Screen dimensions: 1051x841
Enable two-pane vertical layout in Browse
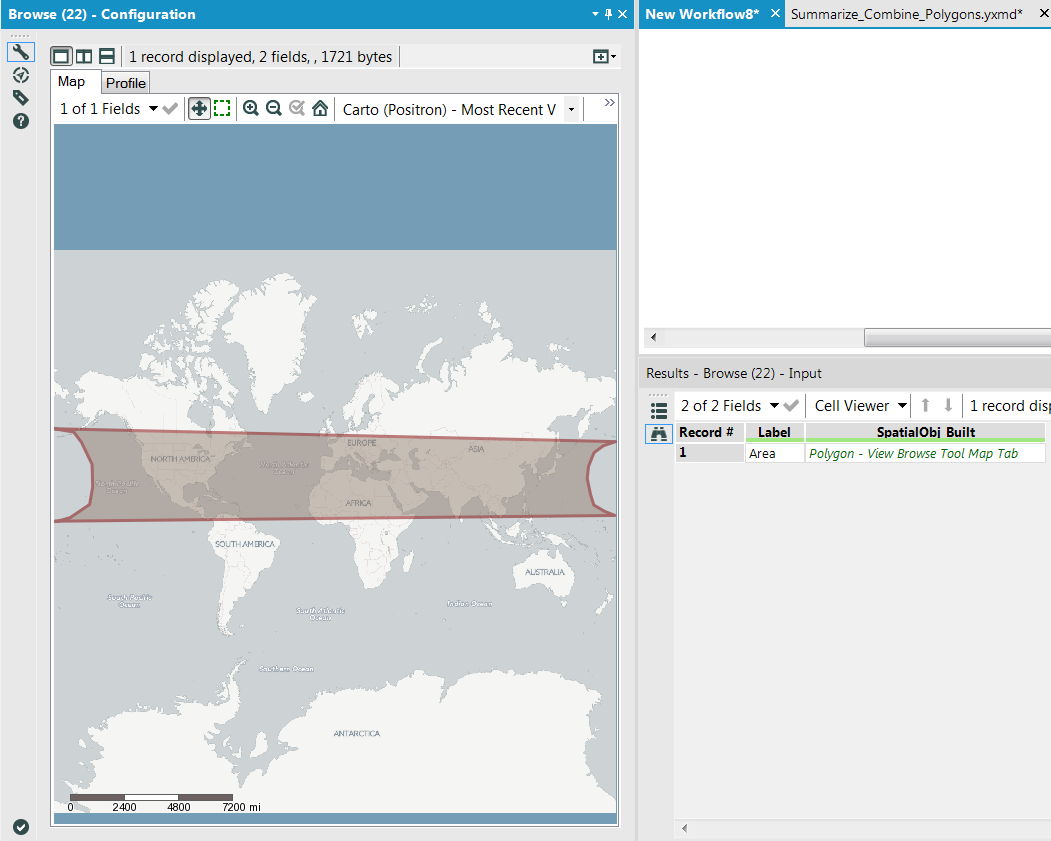pyautogui.click(x=84, y=56)
